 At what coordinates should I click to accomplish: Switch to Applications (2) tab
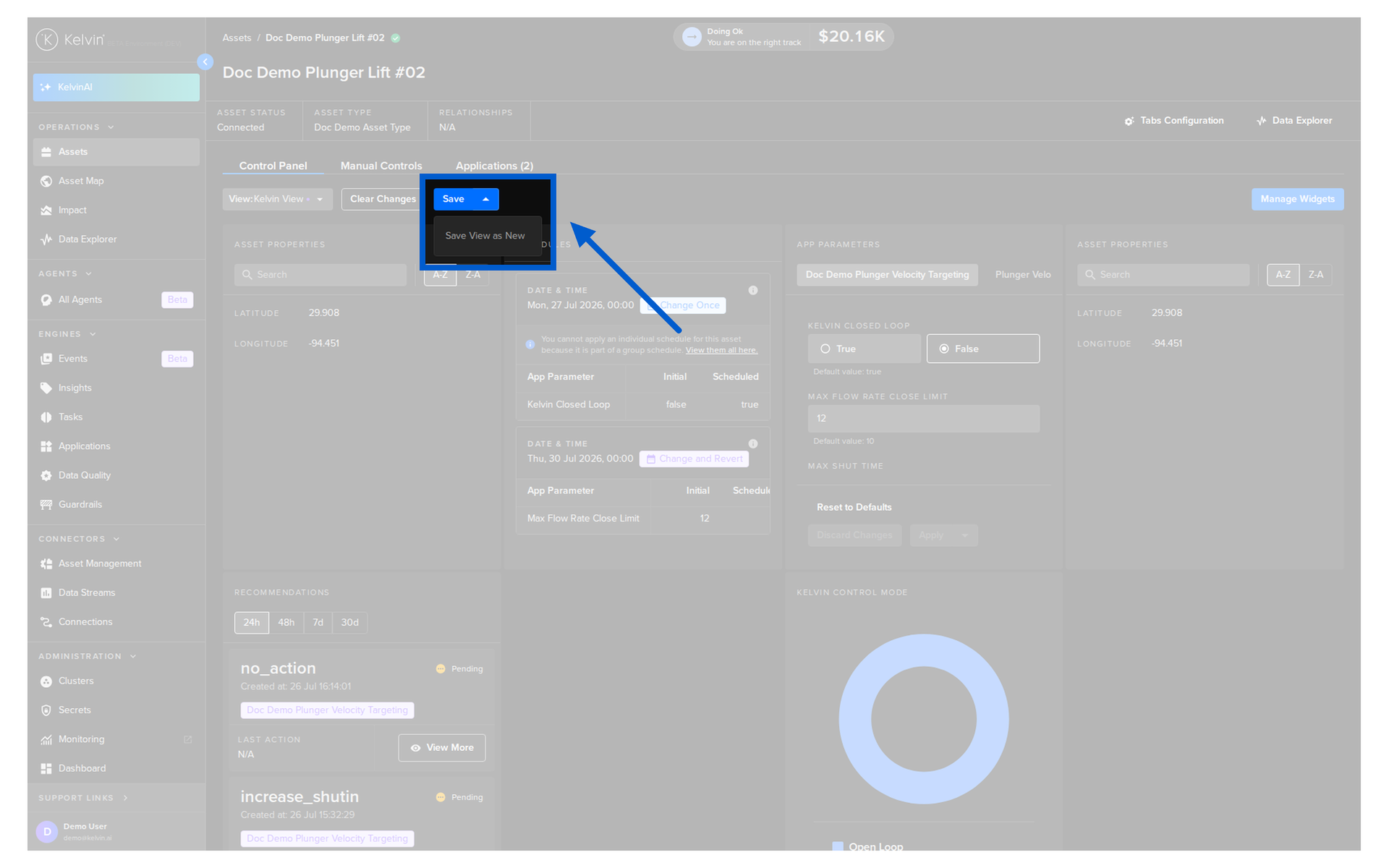coord(495,166)
